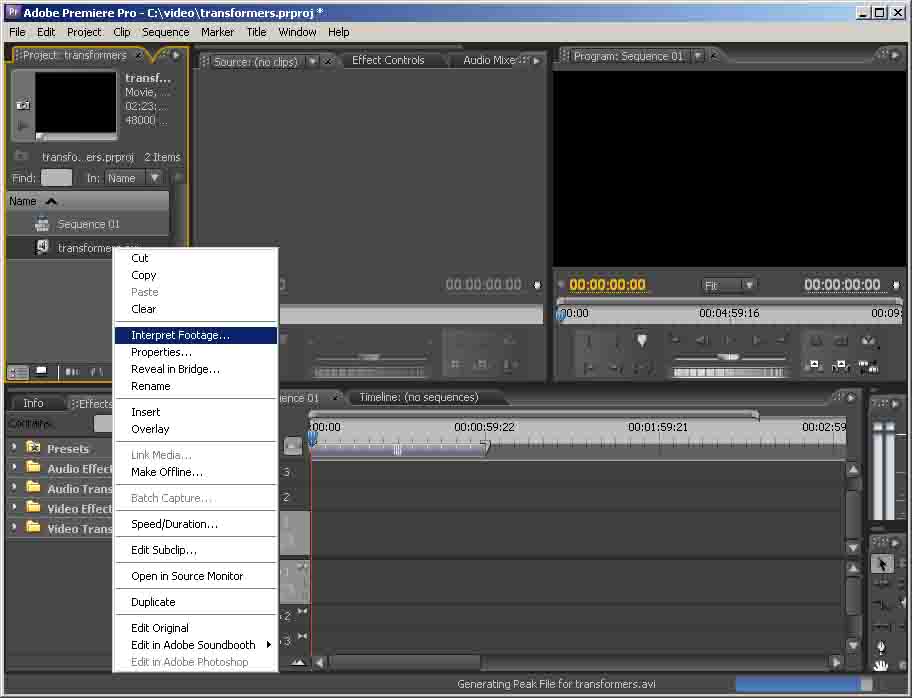Set unnumbered marker in Program monitor
Viewport: 912px width, 698px height.
(642, 340)
